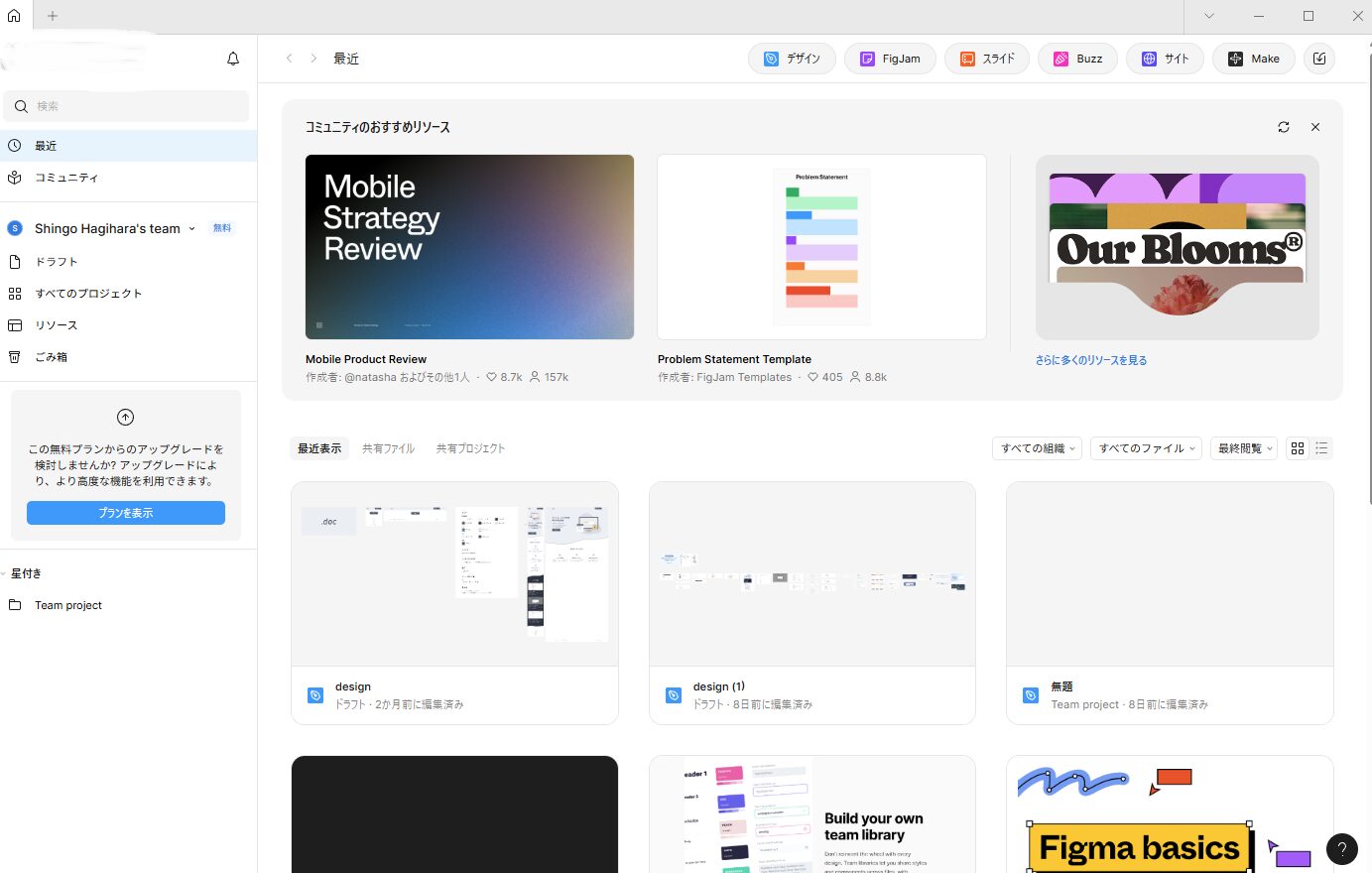The height and width of the screenshot is (873, 1372).
Task: Click the home icon in title bar
Action: pos(14,16)
